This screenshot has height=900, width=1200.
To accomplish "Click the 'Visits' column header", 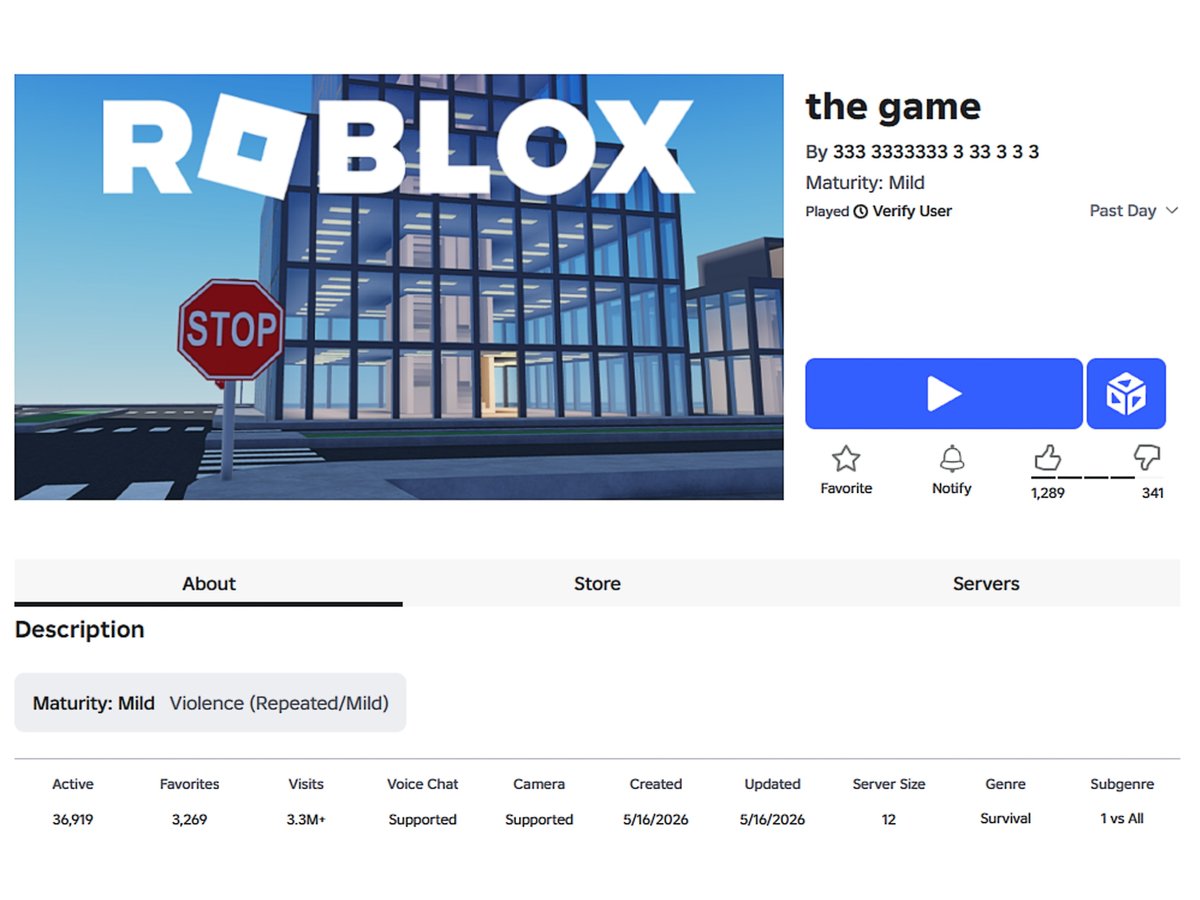I will [x=306, y=784].
